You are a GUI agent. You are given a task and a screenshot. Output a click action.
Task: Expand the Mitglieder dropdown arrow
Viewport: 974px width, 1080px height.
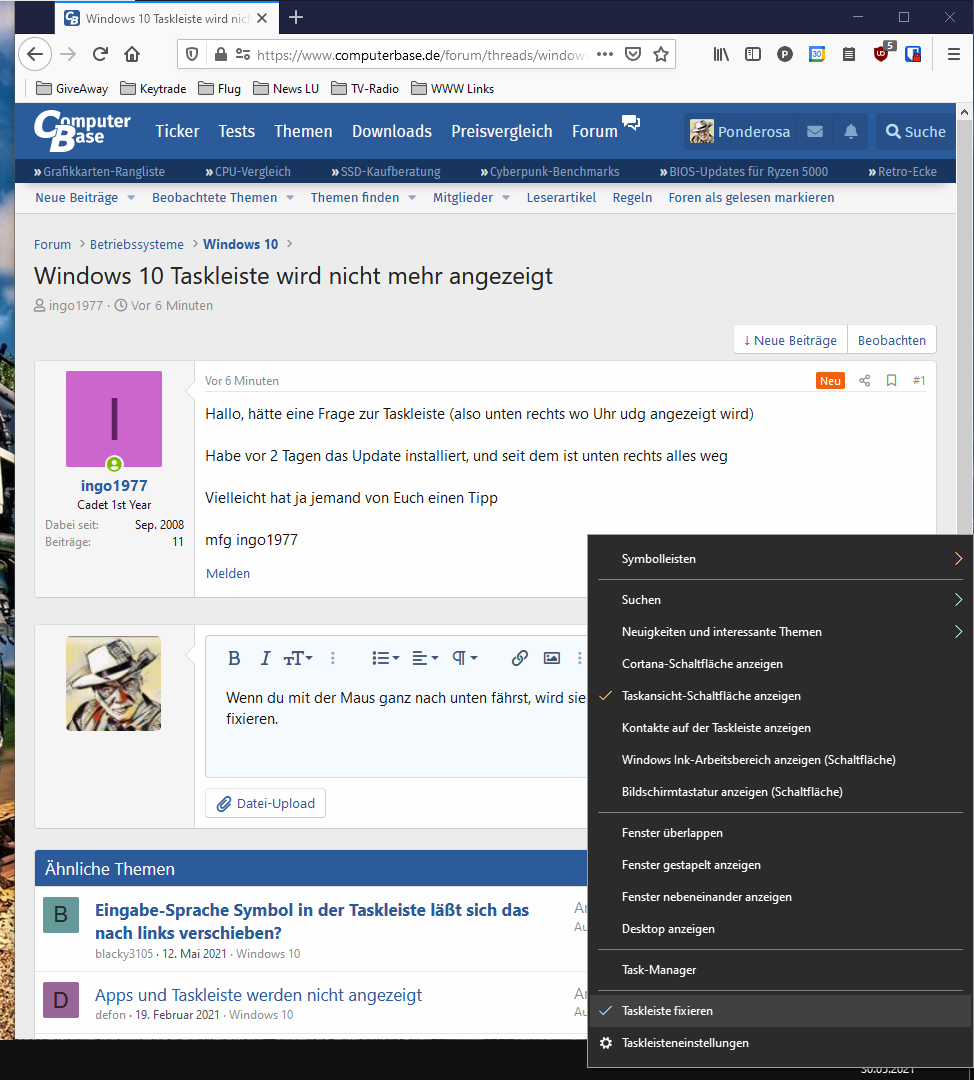click(506, 198)
